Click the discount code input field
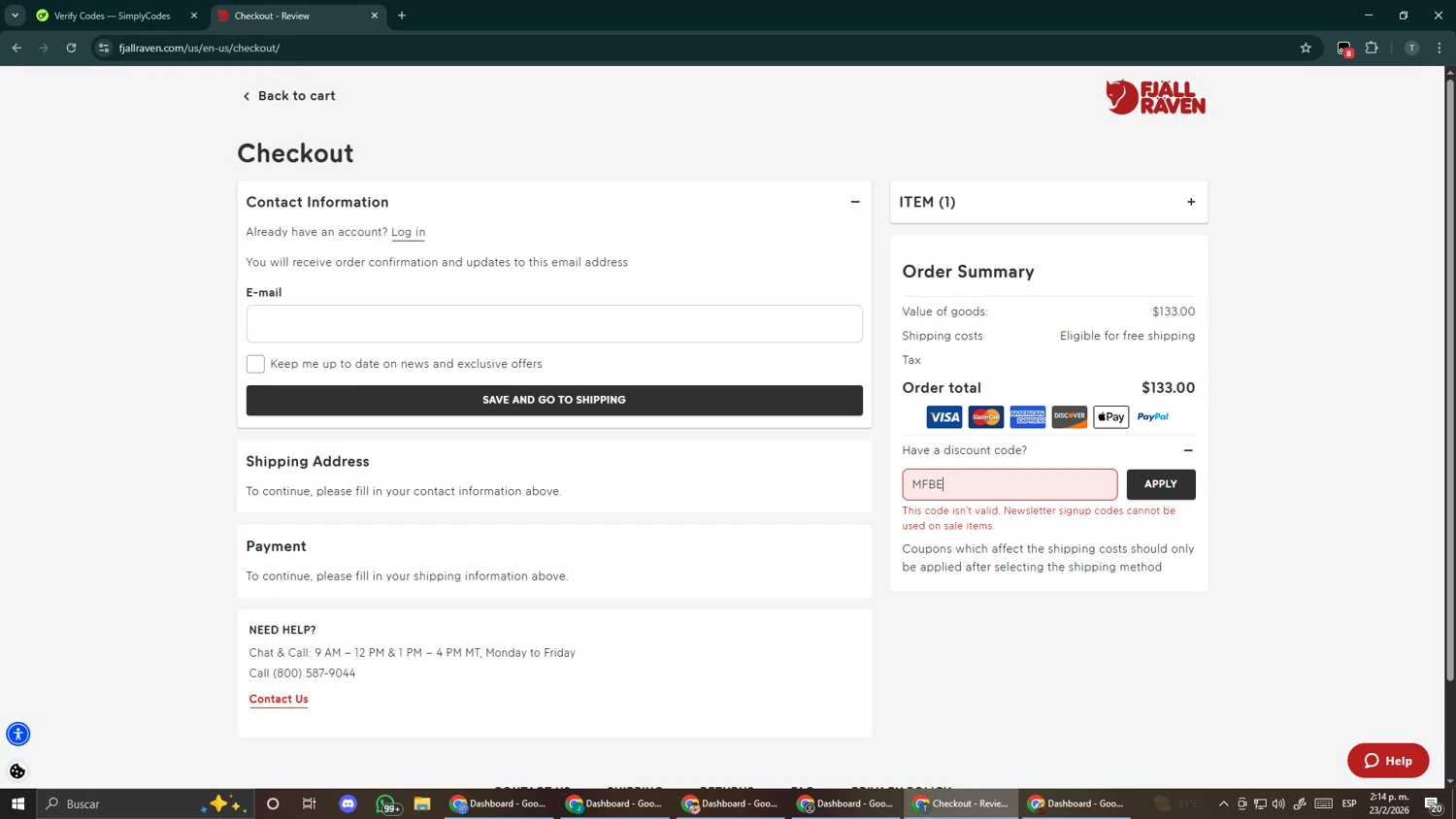 coord(1009,484)
